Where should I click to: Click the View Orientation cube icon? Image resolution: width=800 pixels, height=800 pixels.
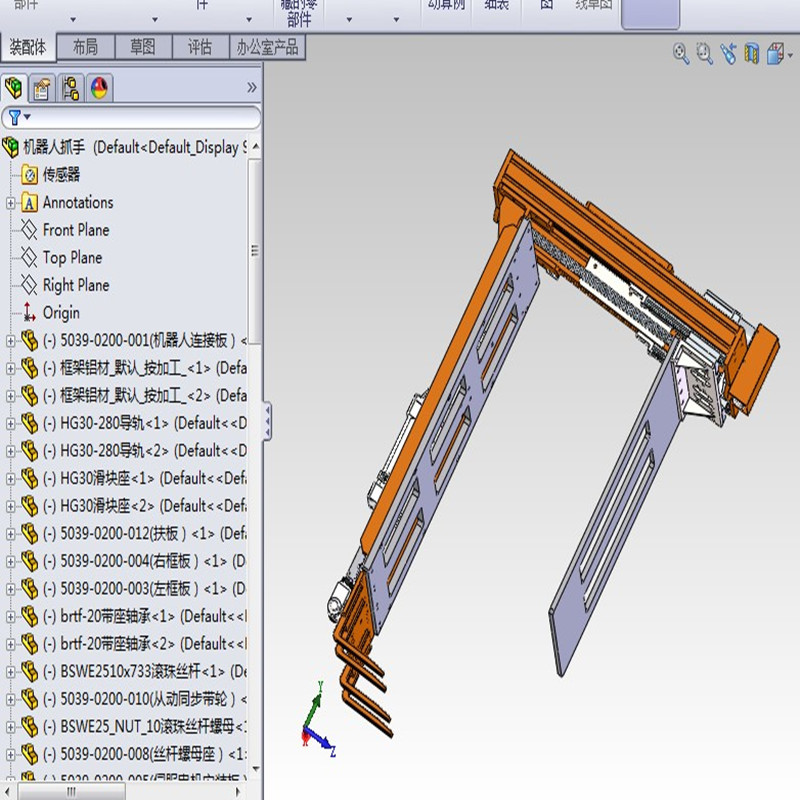[775, 53]
